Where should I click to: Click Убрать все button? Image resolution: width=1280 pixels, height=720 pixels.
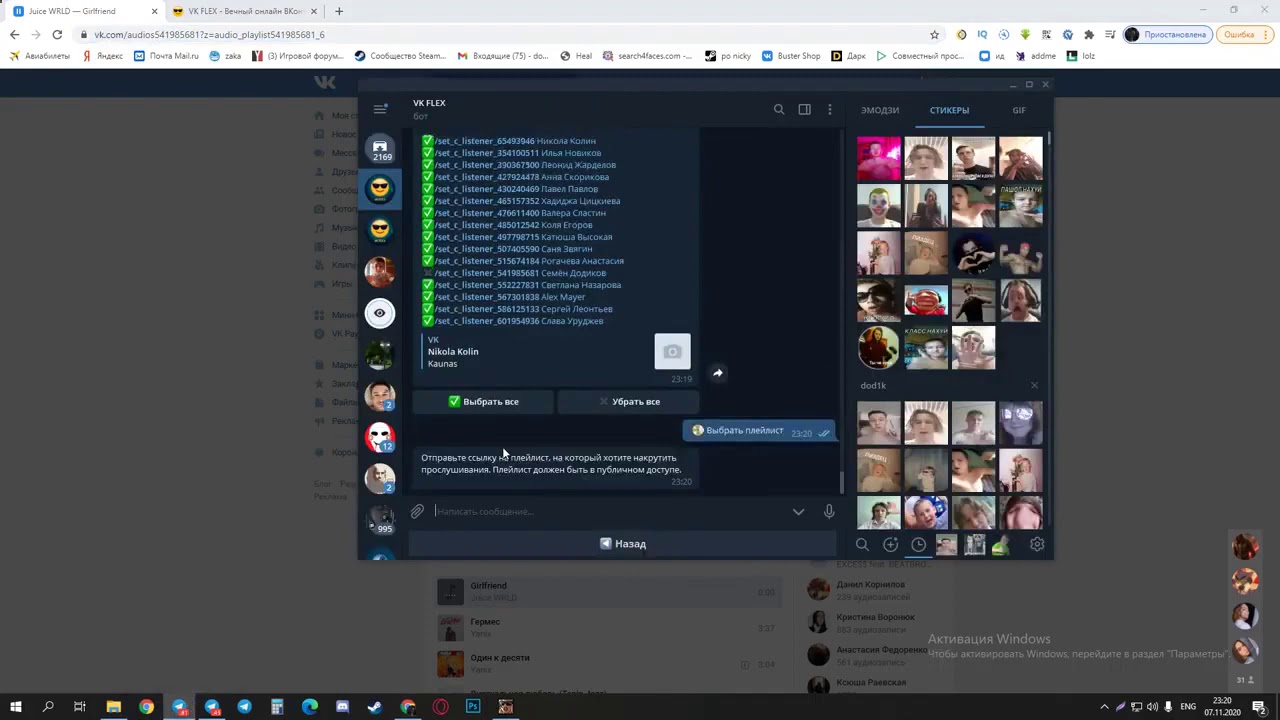(629, 401)
